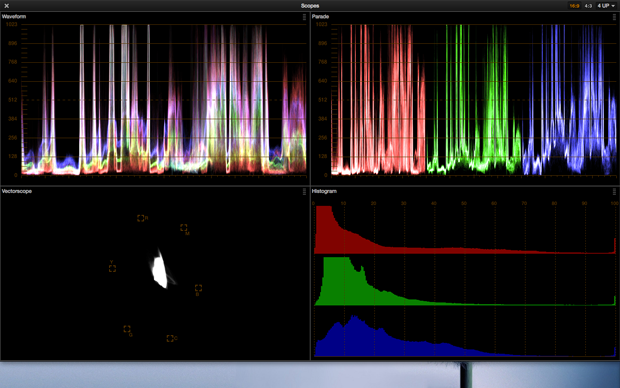Click the red channel histogram graph
Screen dimensions: 620x388
coord(465,230)
